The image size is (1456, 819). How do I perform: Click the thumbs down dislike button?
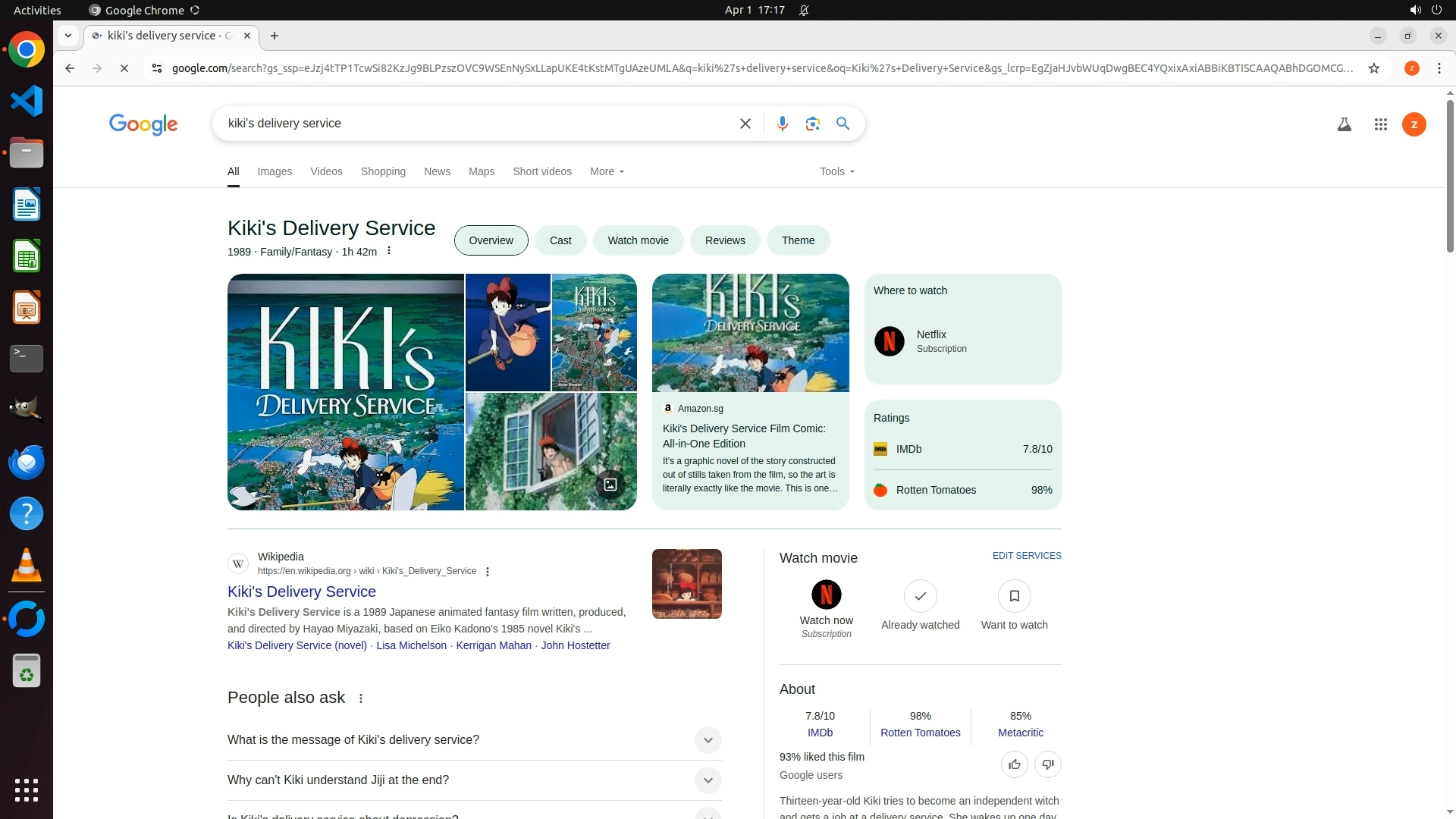click(x=1047, y=764)
